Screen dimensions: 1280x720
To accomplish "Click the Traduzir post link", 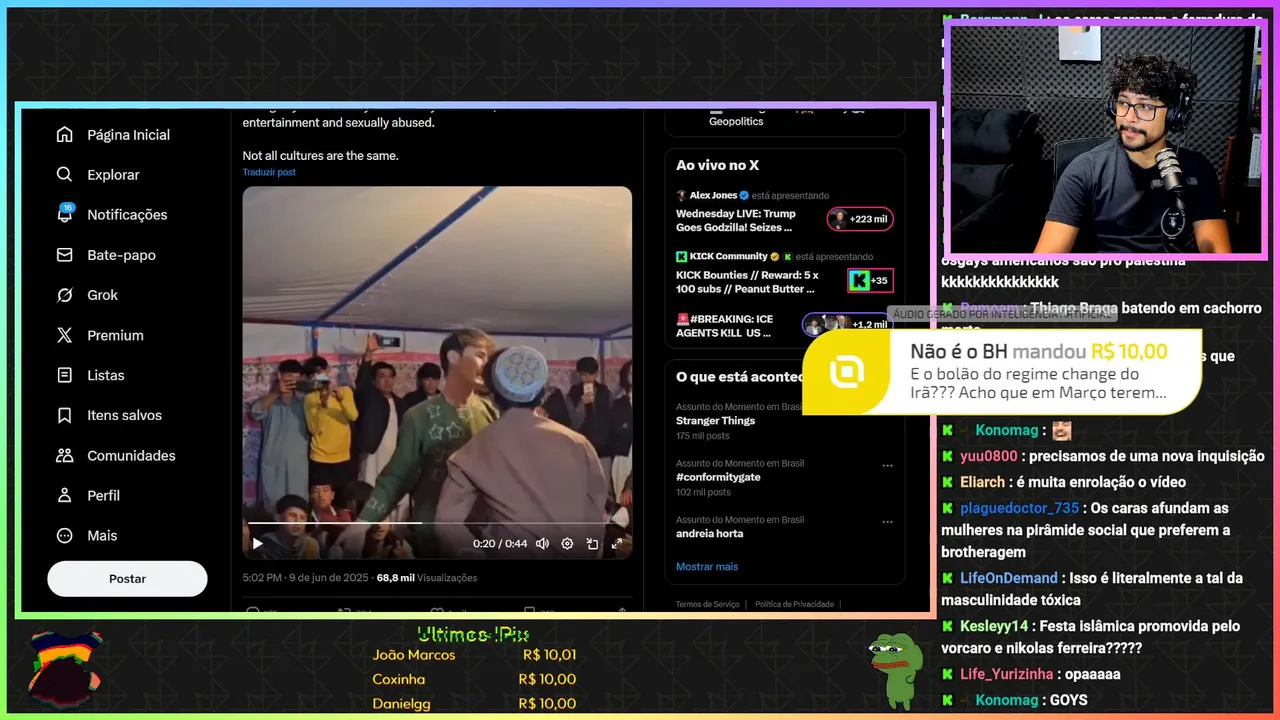I will tap(269, 172).
